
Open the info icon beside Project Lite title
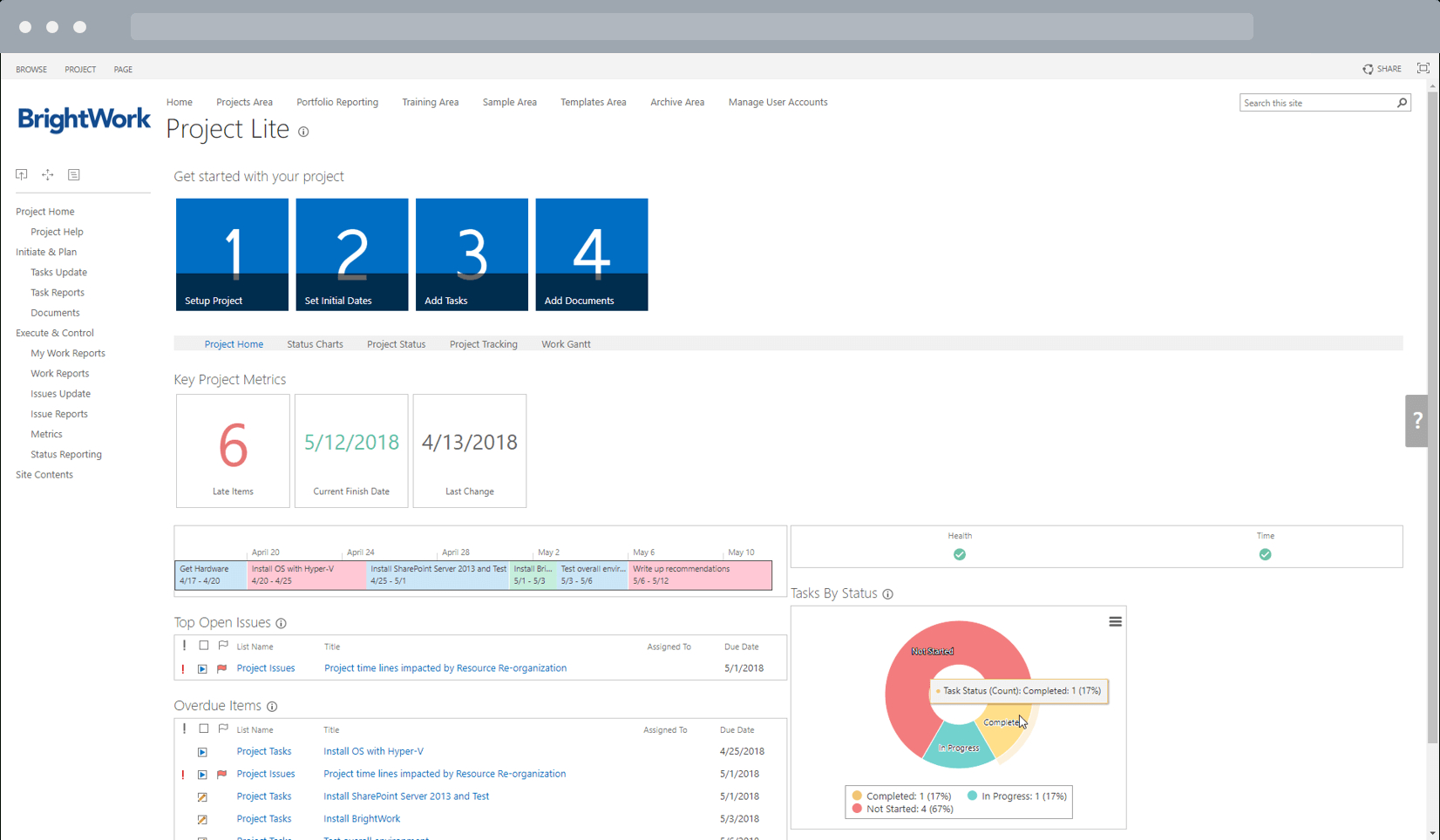tap(303, 132)
